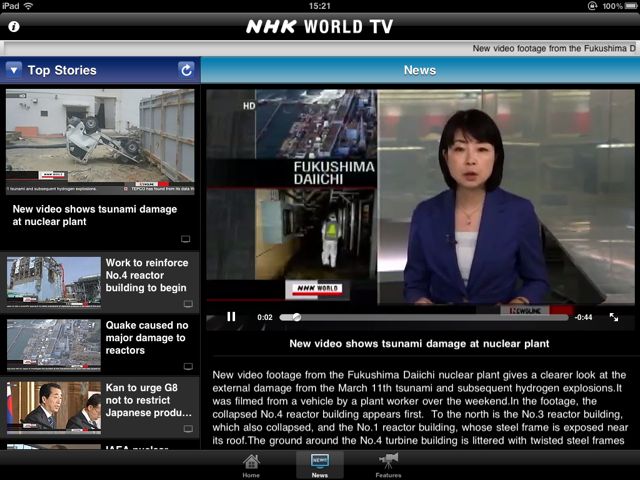Pause the playing news video
The width and height of the screenshot is (640, 480).
[231, 317]
